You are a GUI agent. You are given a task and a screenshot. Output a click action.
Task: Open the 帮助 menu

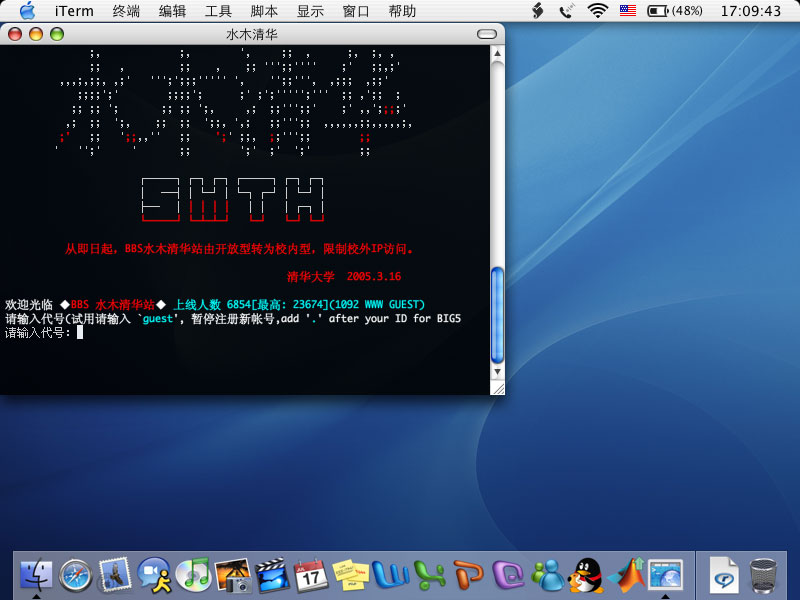click(402, 11)
